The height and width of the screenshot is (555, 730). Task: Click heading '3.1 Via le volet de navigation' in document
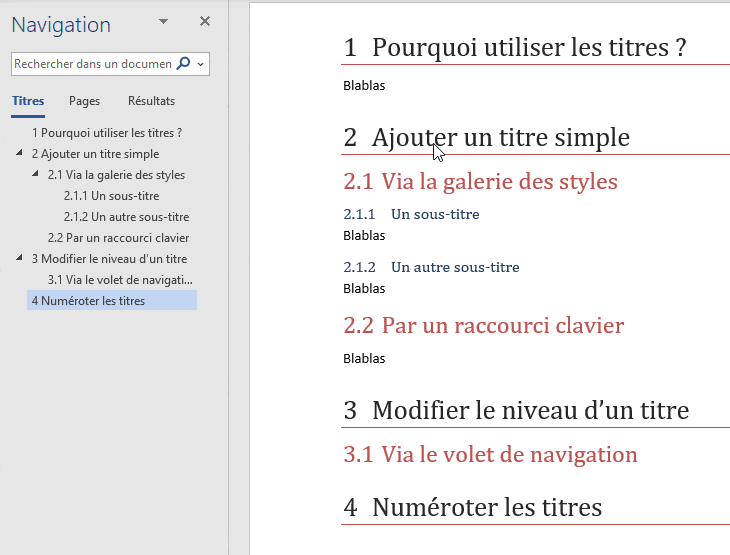click(490, 454)
